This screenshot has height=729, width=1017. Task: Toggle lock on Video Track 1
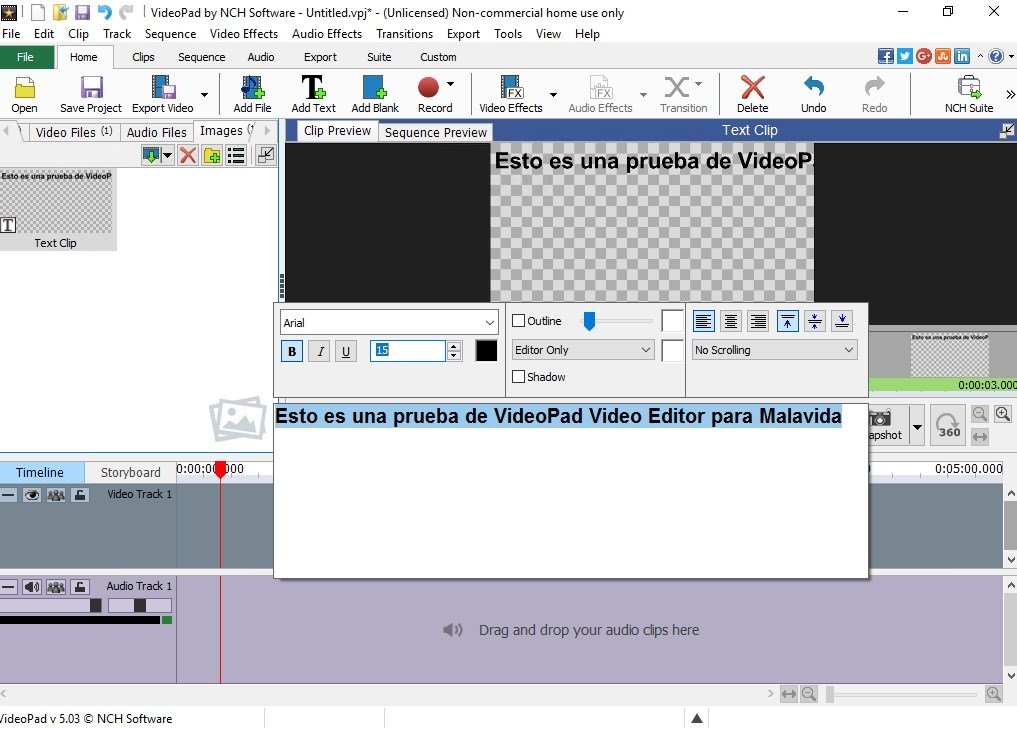[x=79, y=495]
